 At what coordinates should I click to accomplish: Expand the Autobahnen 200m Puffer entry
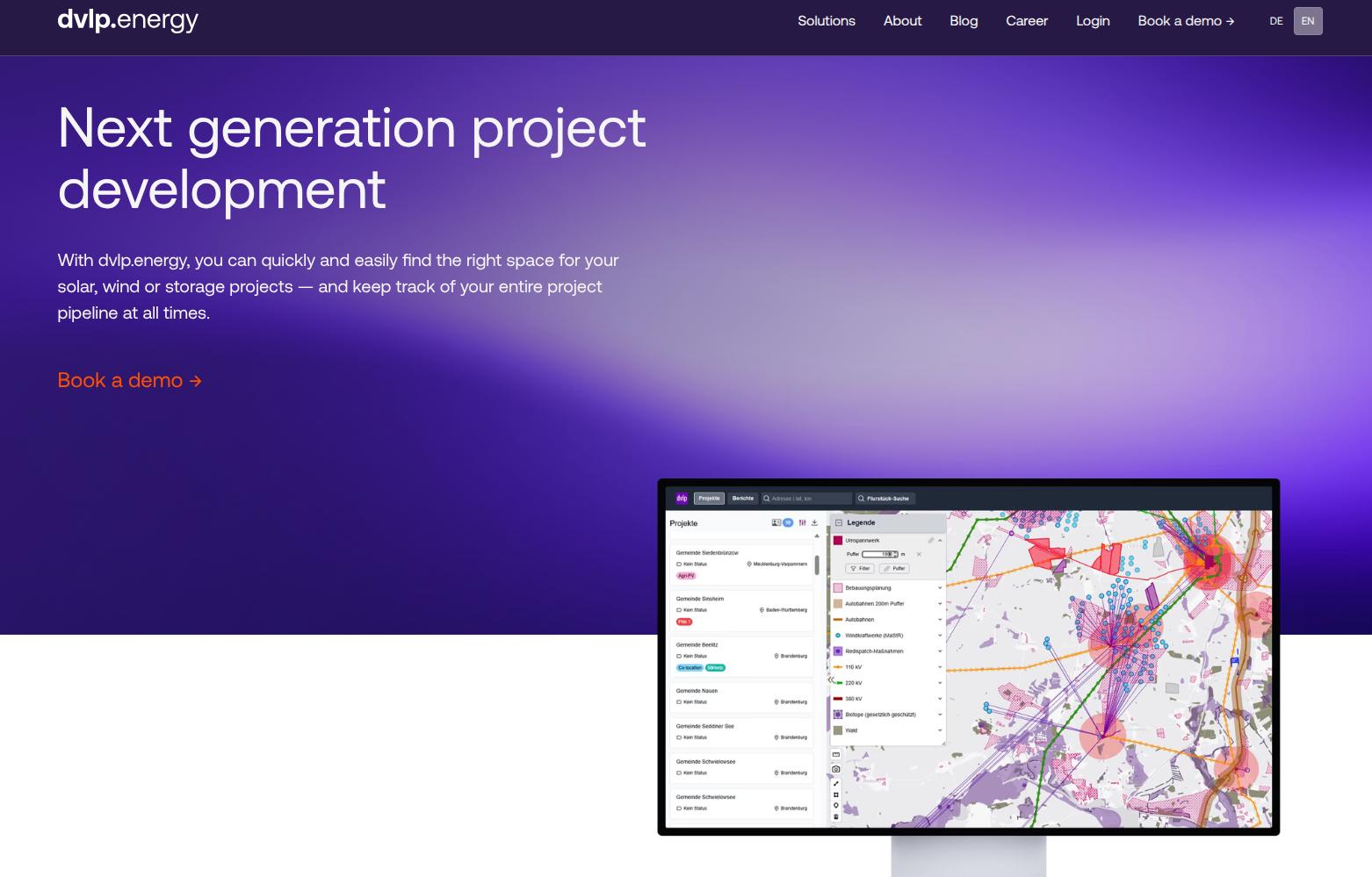(940, 604)
